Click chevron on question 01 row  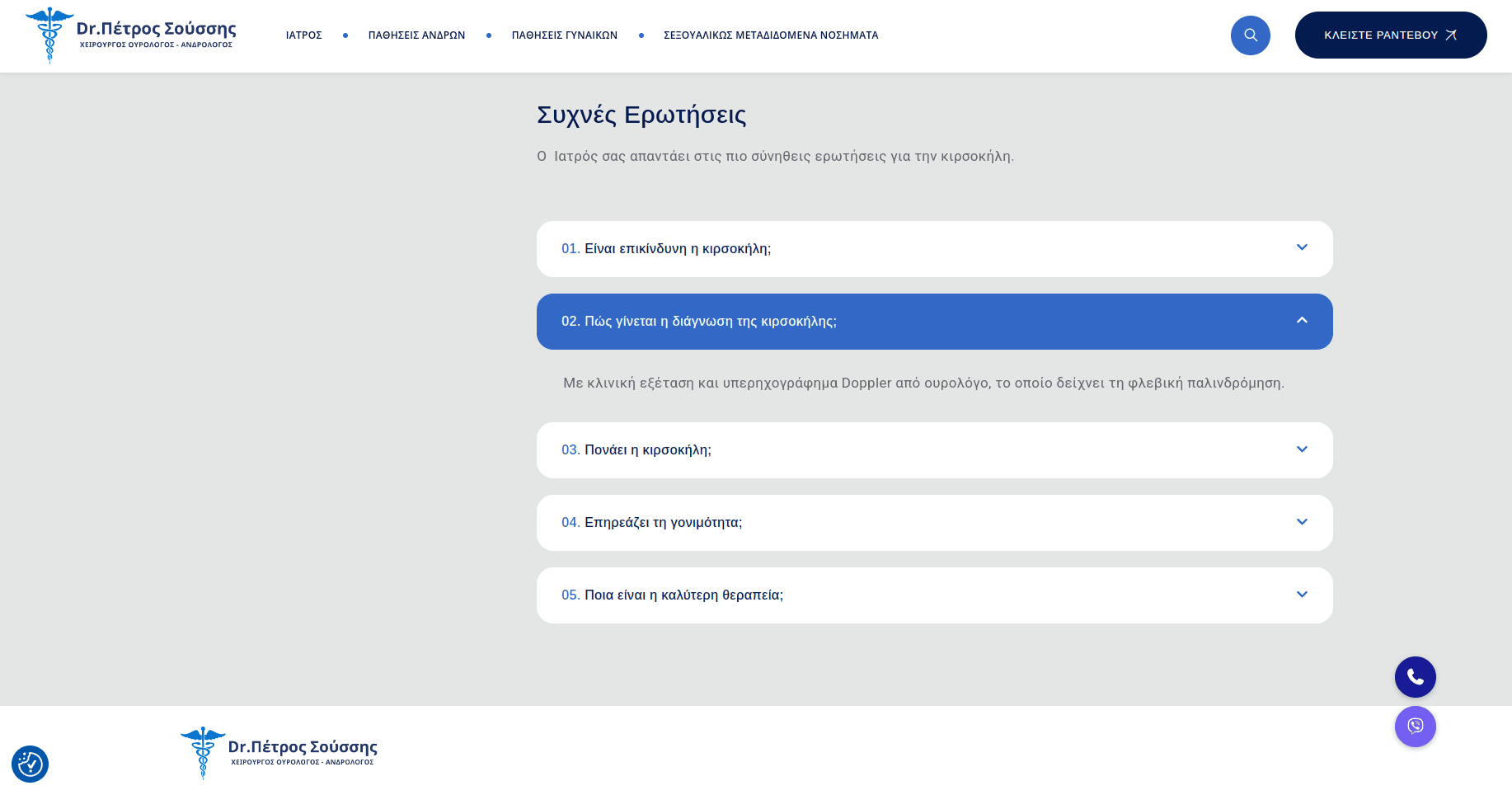click(1302, 248)
